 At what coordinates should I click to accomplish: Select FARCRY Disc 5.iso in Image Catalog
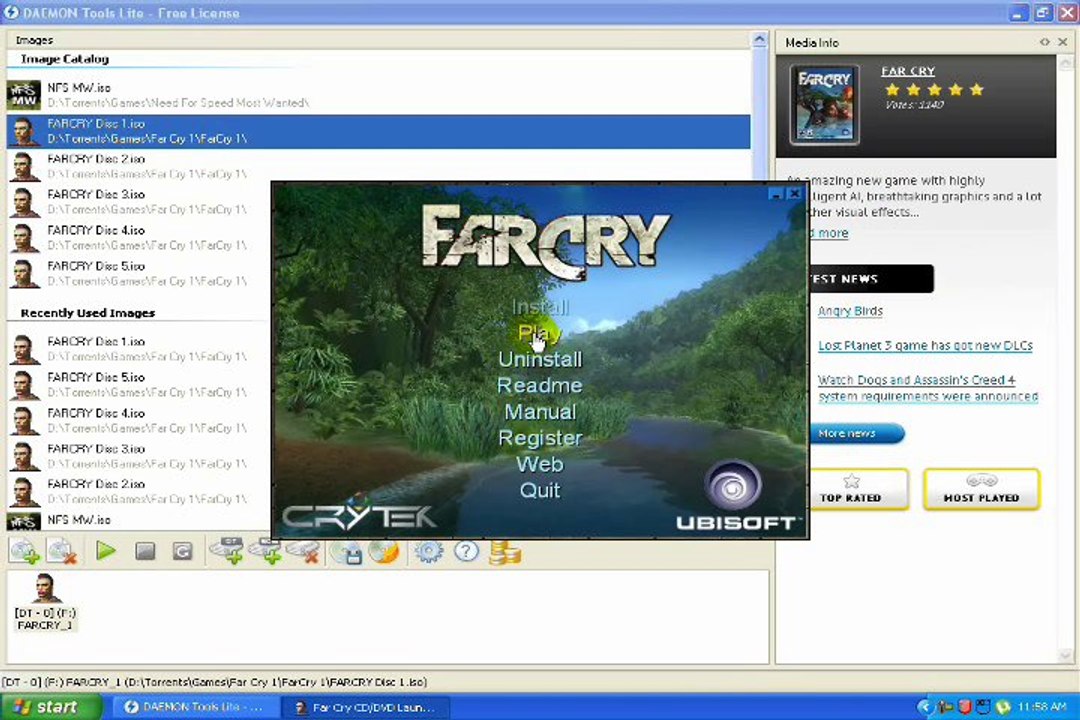(138, 274)
